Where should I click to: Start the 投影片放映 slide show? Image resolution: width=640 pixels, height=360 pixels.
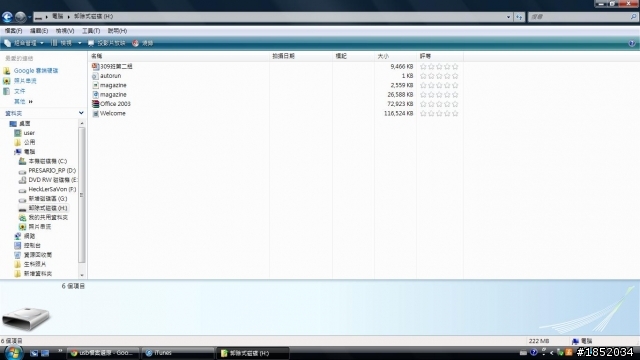click(x=107, y=43)
